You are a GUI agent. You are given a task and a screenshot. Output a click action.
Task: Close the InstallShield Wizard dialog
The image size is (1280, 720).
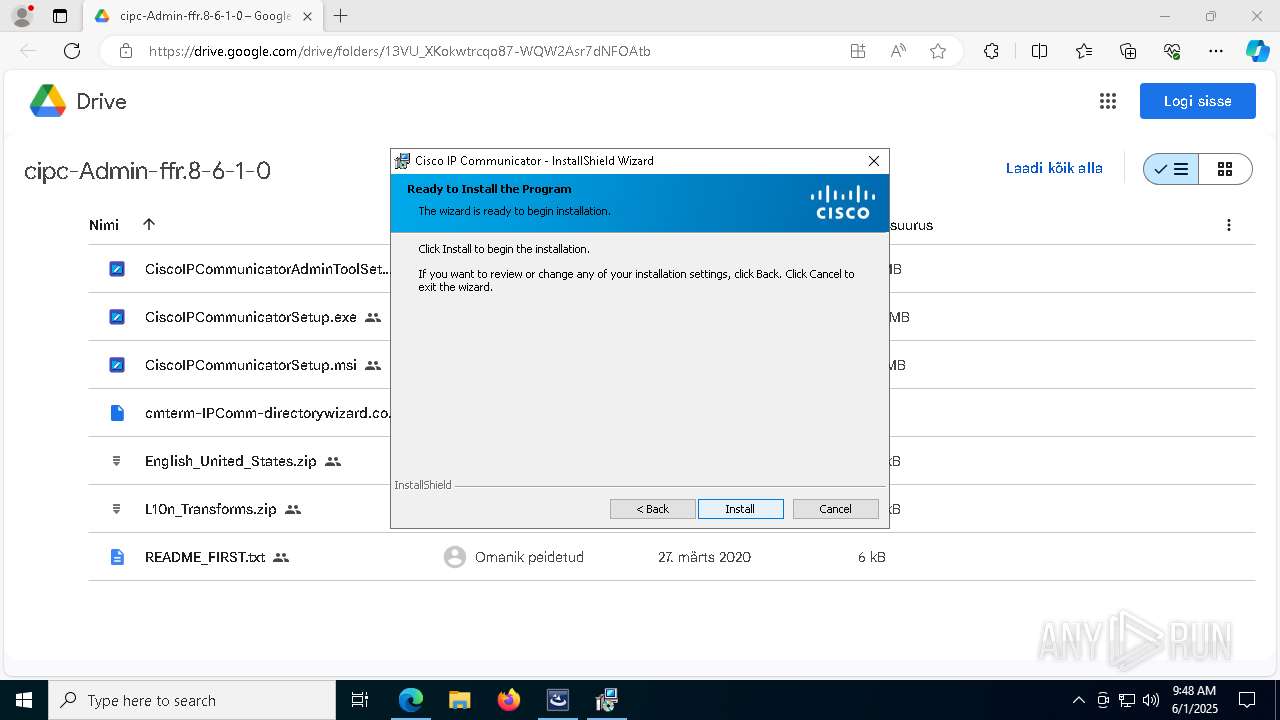[x=873, y=161]
